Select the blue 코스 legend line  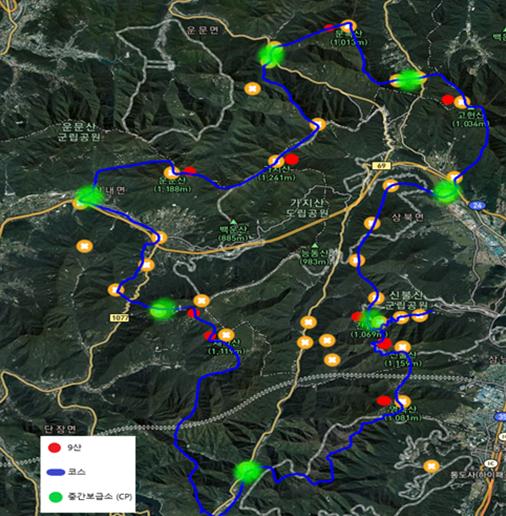[x=56, y=472]
